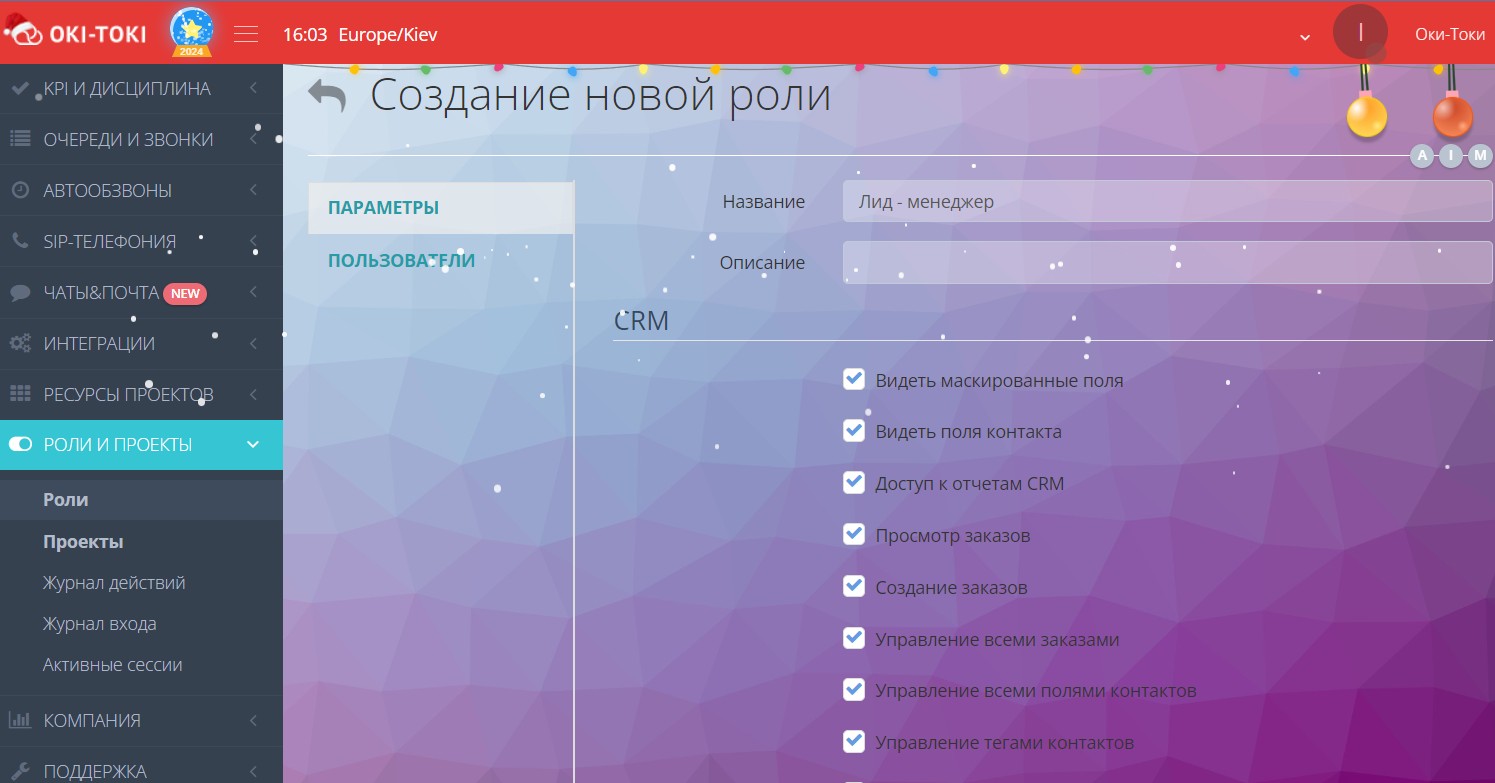Select the M round badge
This screenshot has width=1495, height=783.
tap(1480, 155)
